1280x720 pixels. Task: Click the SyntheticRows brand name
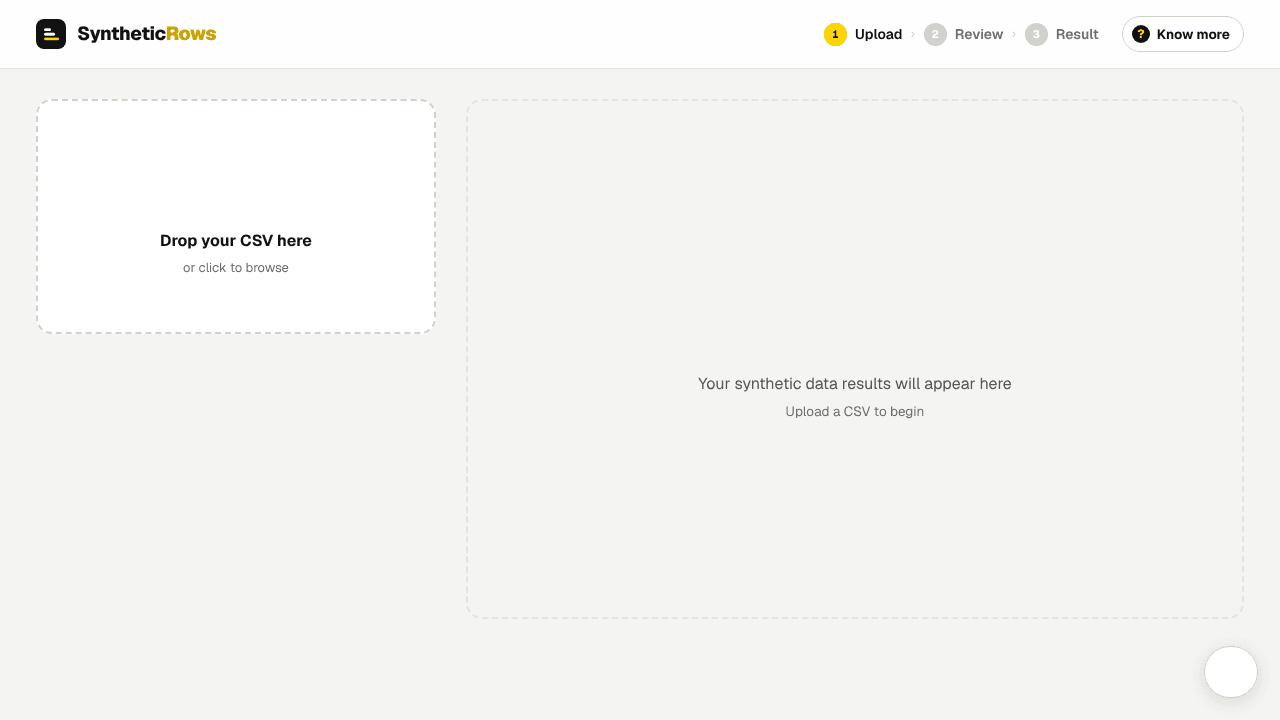[147, 34]
